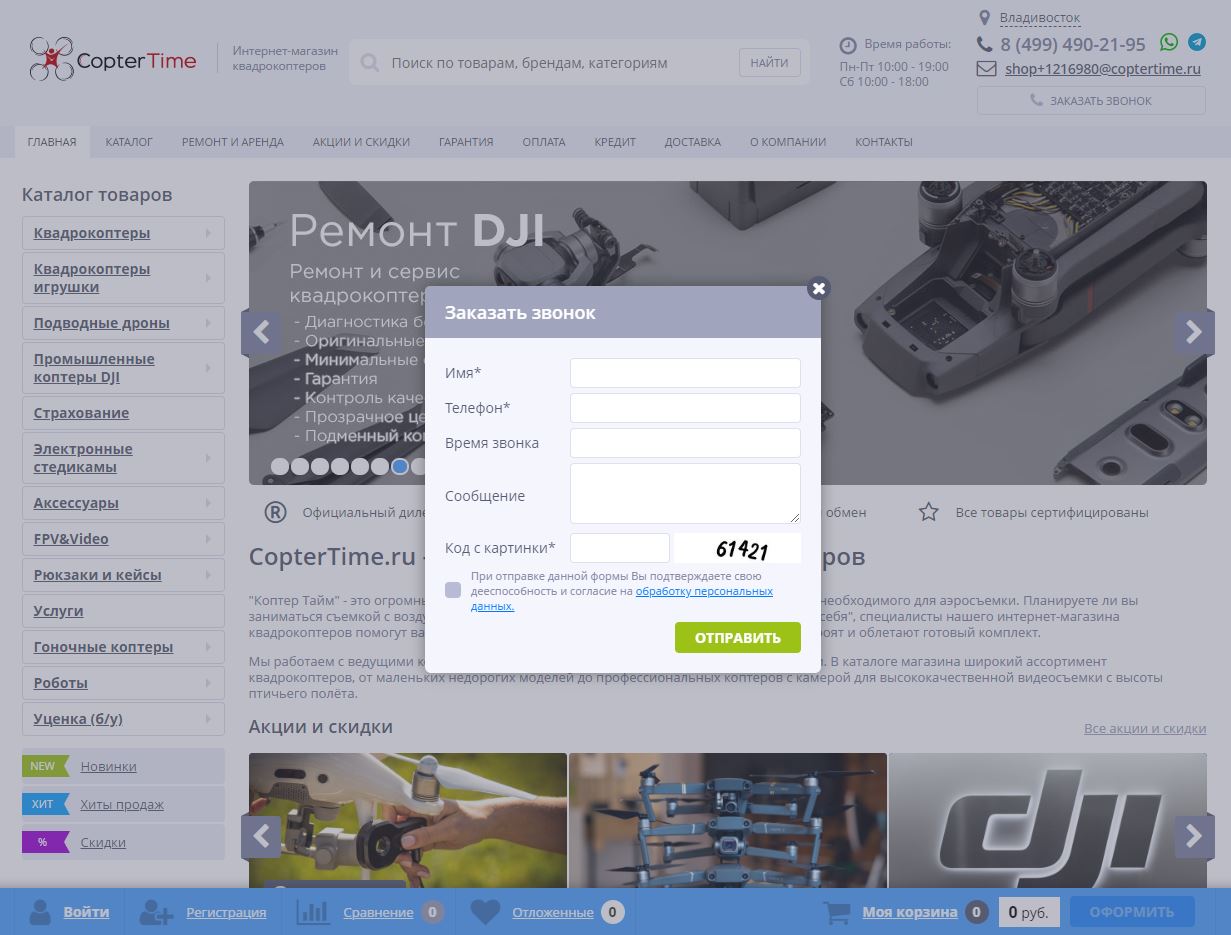Open the Контакты menu item

[884, 142]
